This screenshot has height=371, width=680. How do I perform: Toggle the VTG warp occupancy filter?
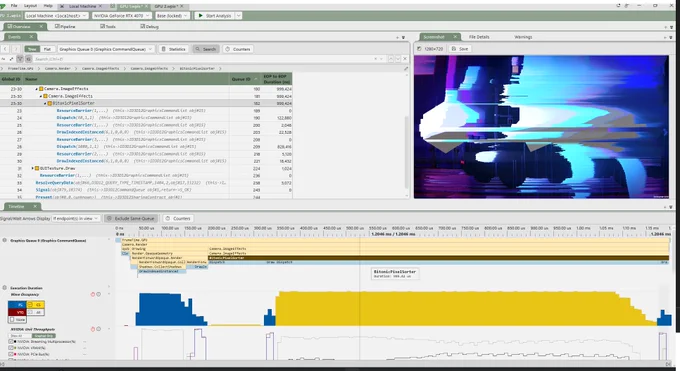pos(17,312)
